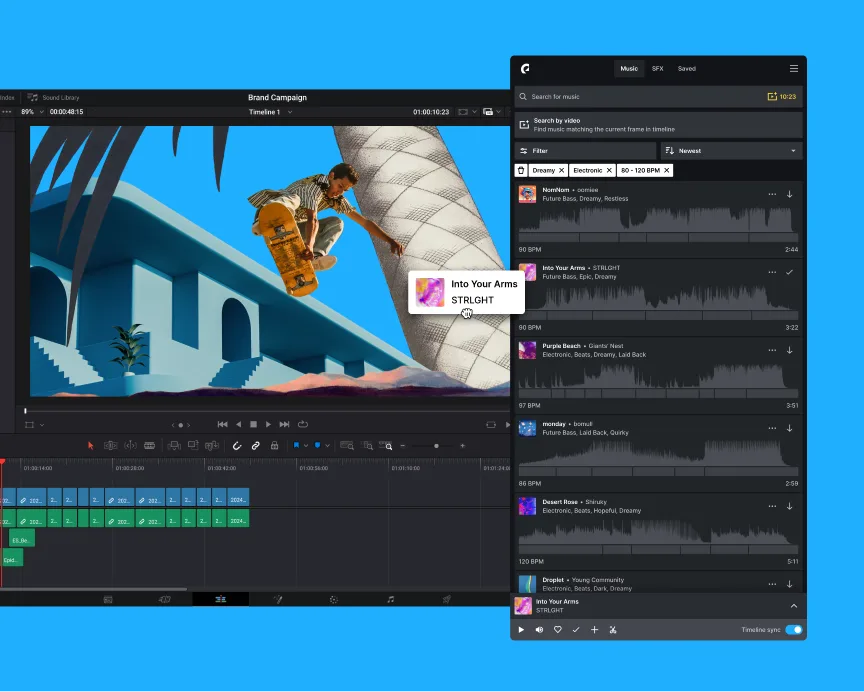Screen dimensions: 864x692
Task: Open the Fusion page
Action: (x=278, y=600)
